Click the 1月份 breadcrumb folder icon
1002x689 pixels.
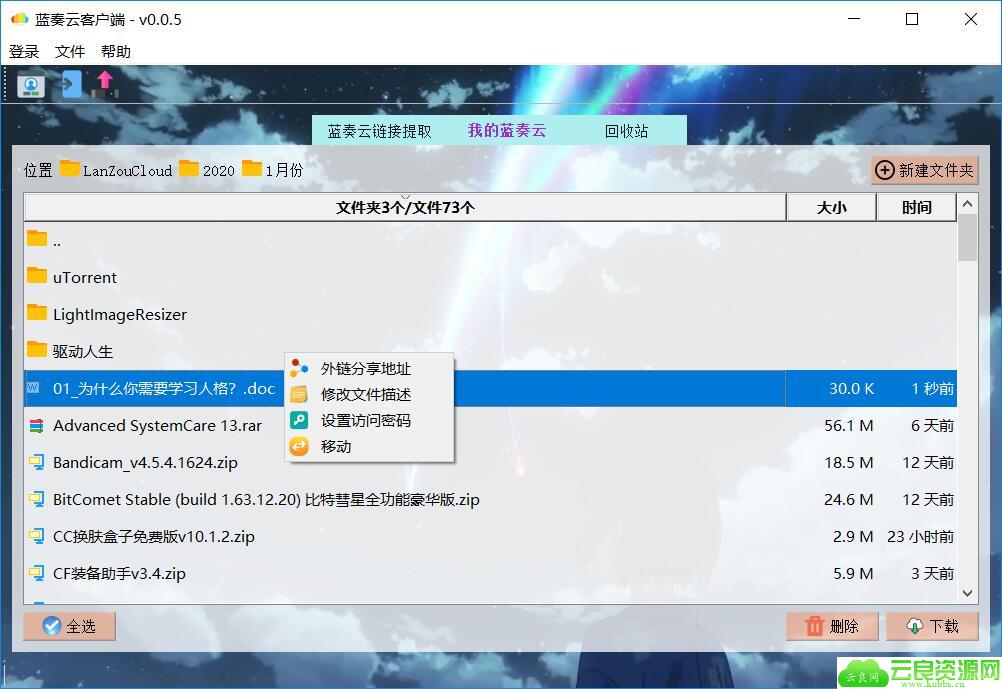(252, 169)
